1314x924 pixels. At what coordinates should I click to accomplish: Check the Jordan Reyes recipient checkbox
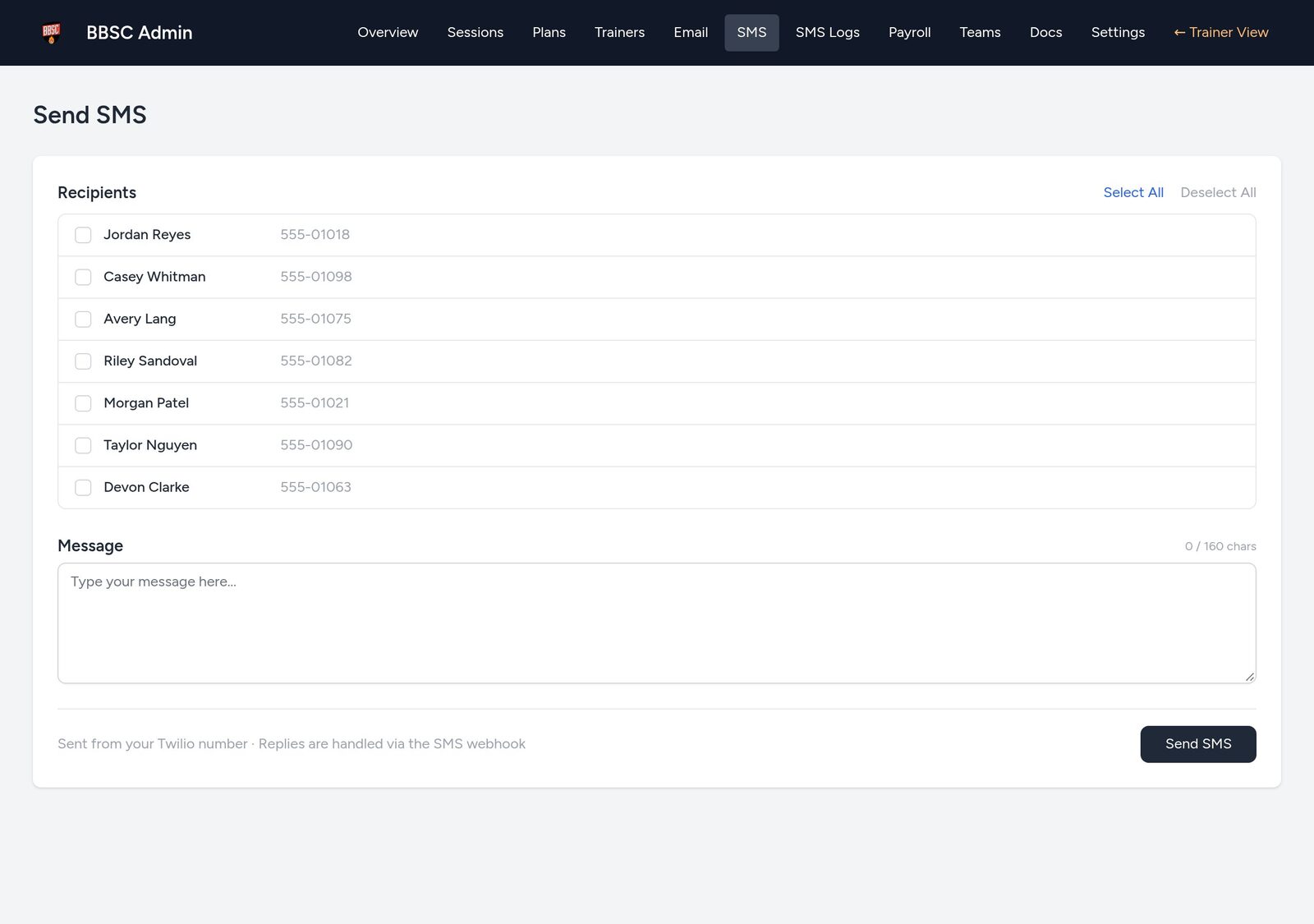83,235
